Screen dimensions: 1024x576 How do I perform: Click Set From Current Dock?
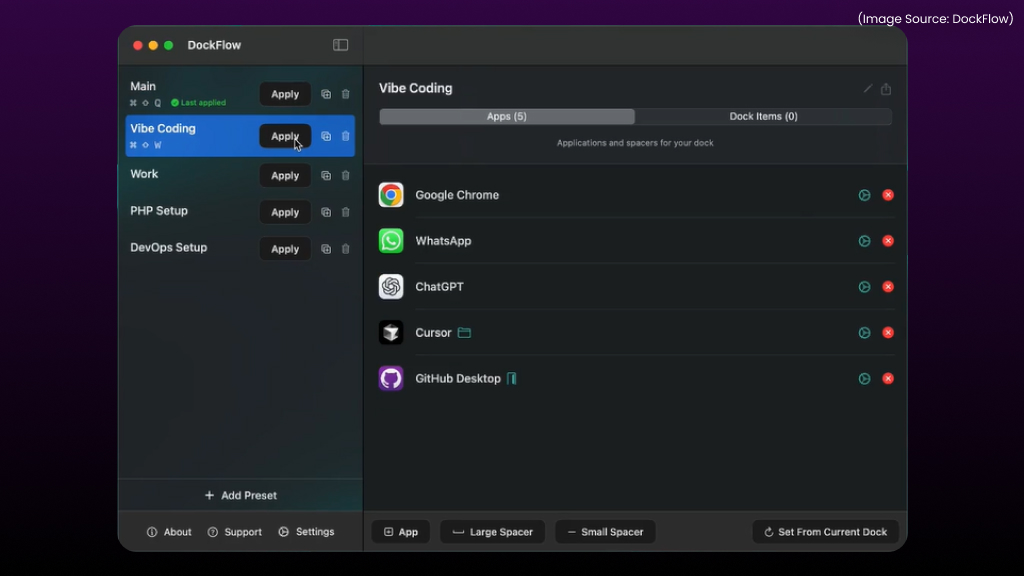point(825,532)
